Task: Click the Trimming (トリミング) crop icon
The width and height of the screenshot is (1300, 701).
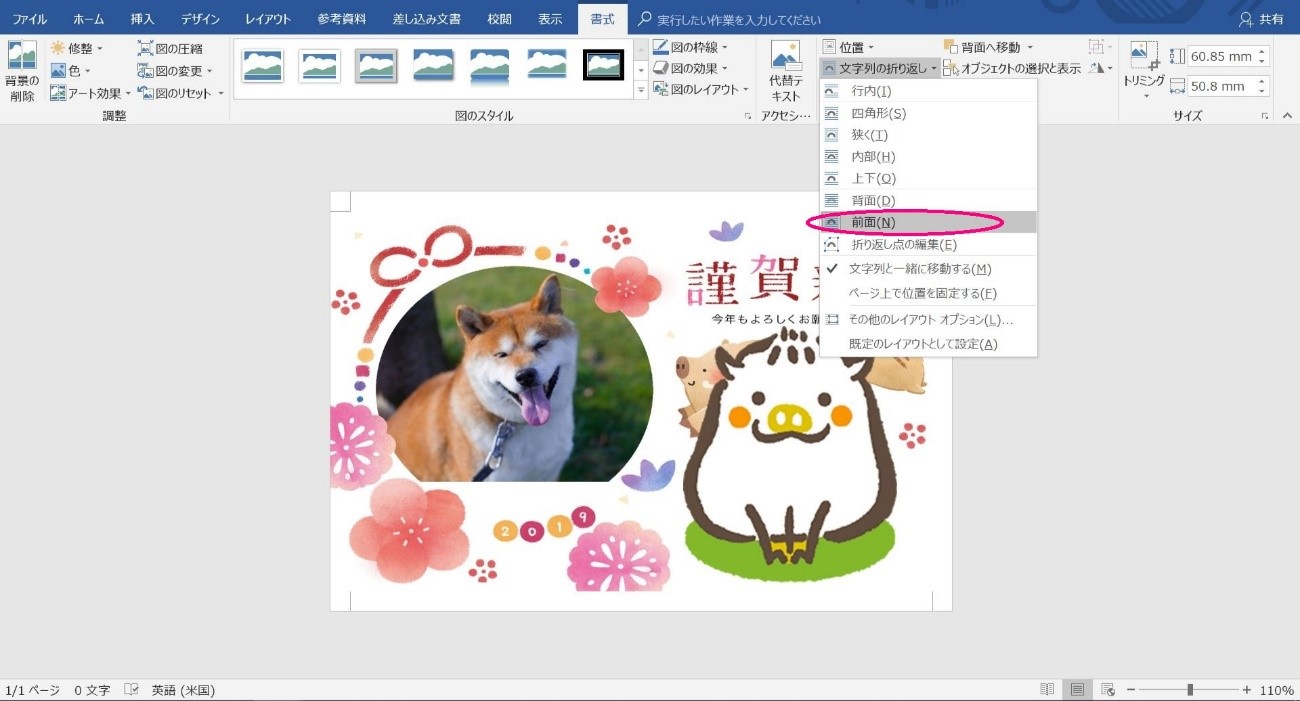Action: (1144, 56)
